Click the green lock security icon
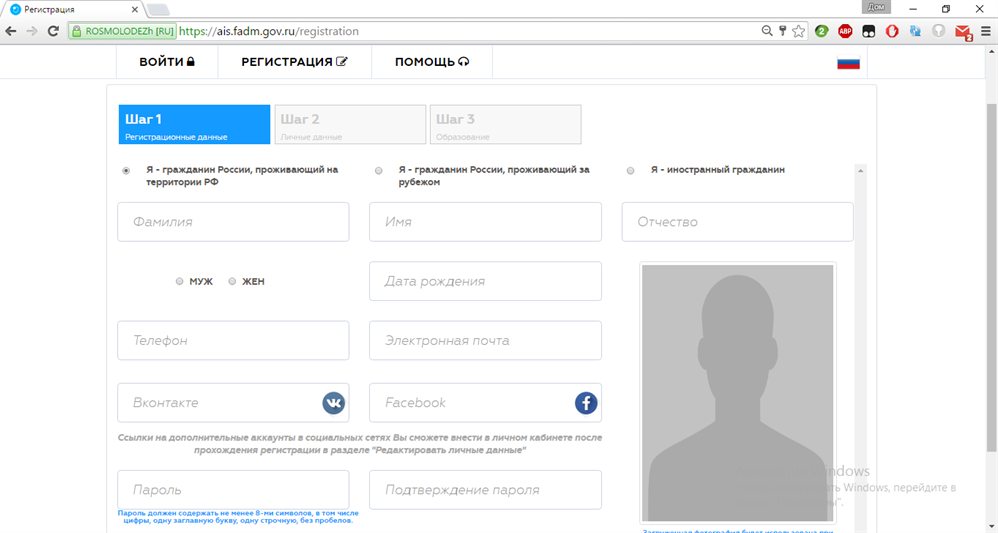Screen dimensions: 998x533 click(x=77, y=31)
